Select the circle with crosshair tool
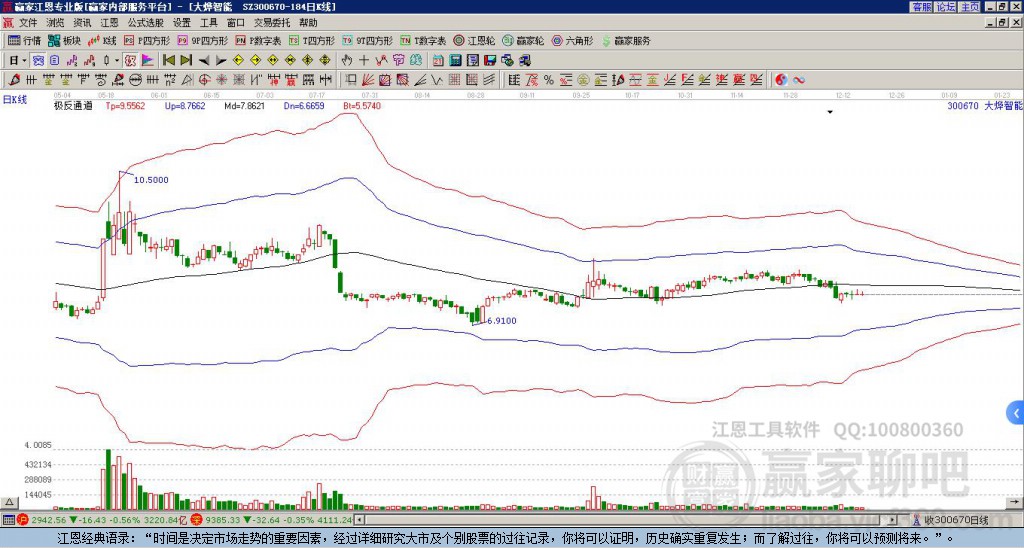 [x=204, y=80]
